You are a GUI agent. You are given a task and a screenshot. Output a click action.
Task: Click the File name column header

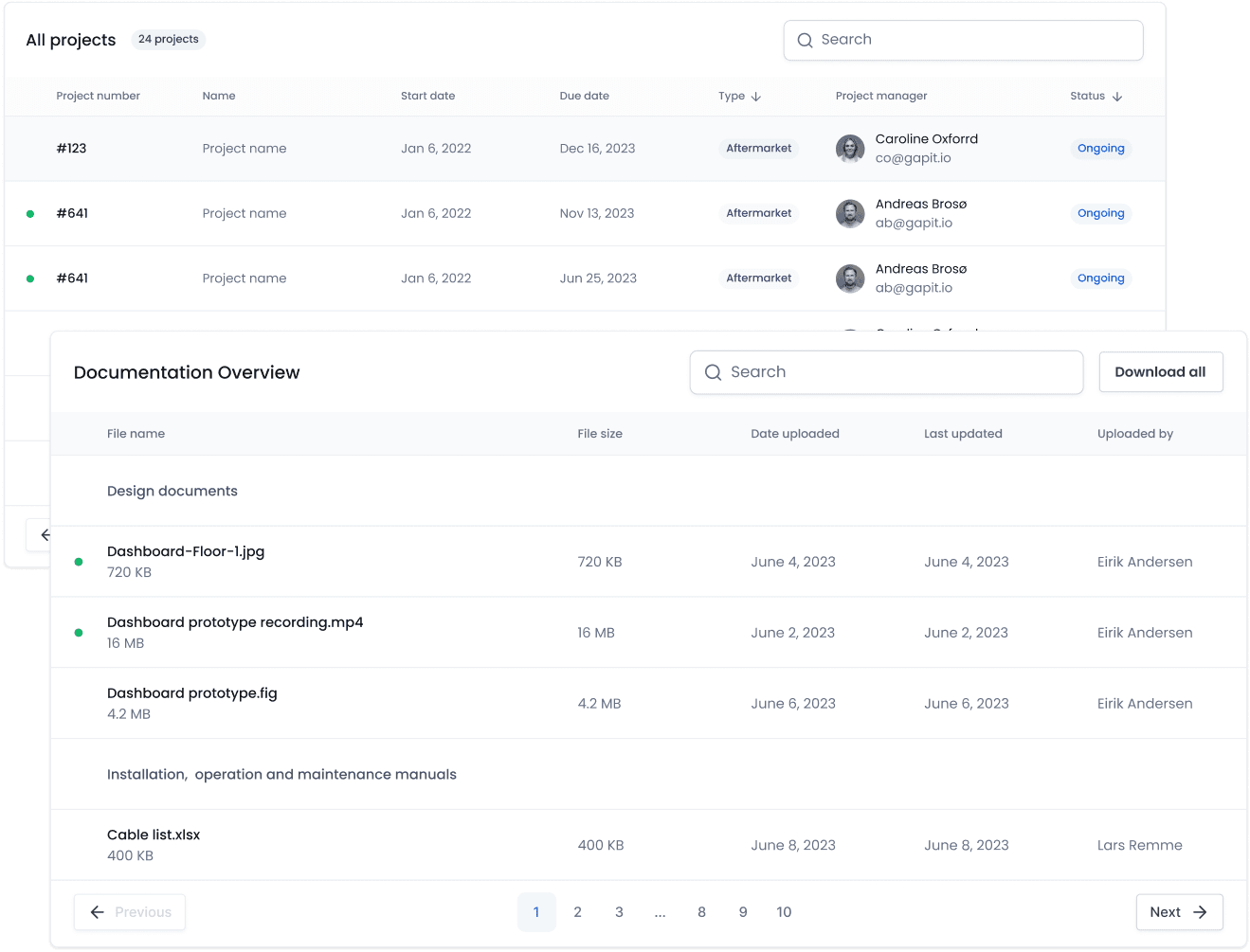pyautogui.click(x=136, y=434)
